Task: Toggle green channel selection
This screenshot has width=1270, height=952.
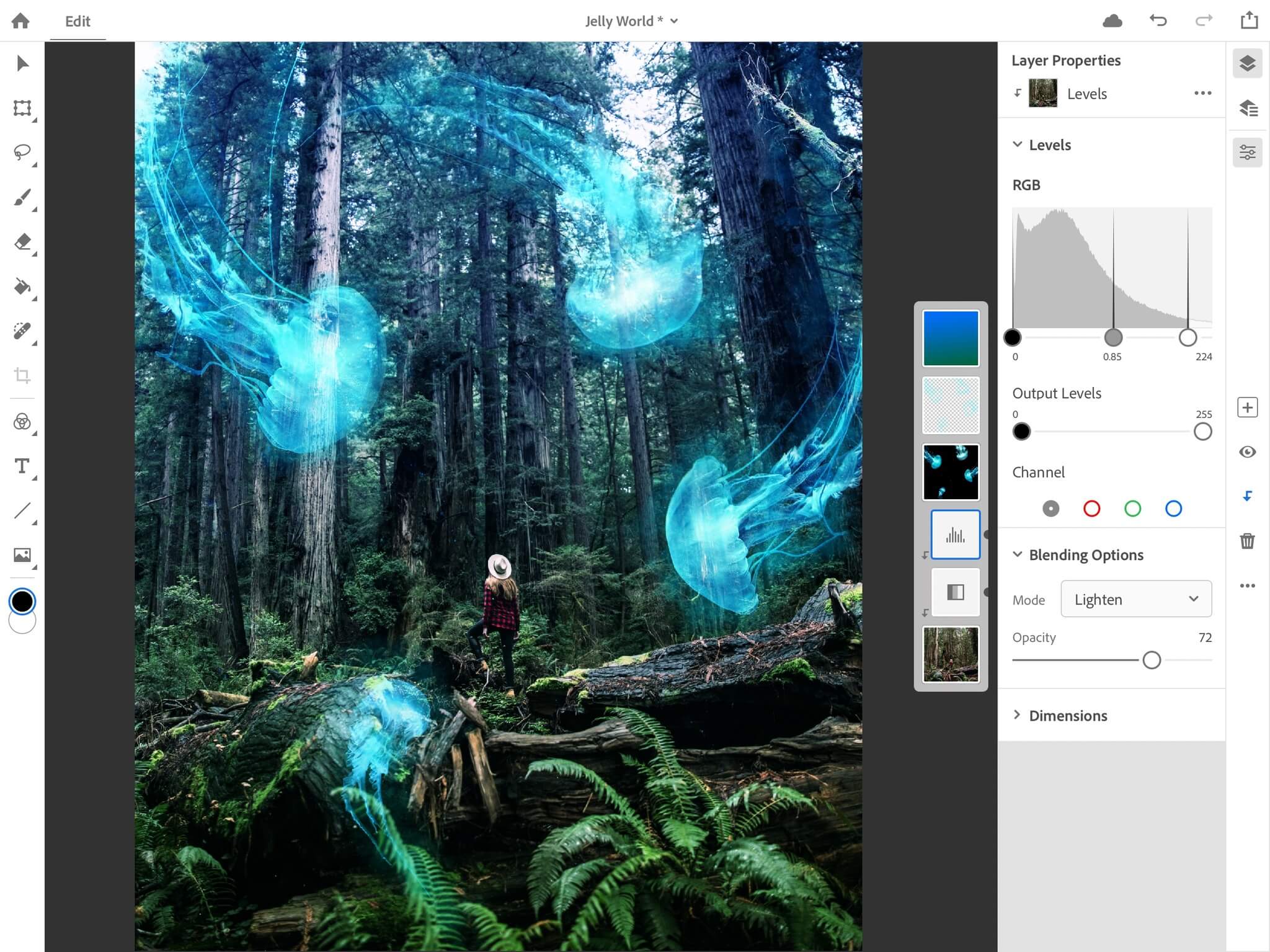Action: [1133, 508]
